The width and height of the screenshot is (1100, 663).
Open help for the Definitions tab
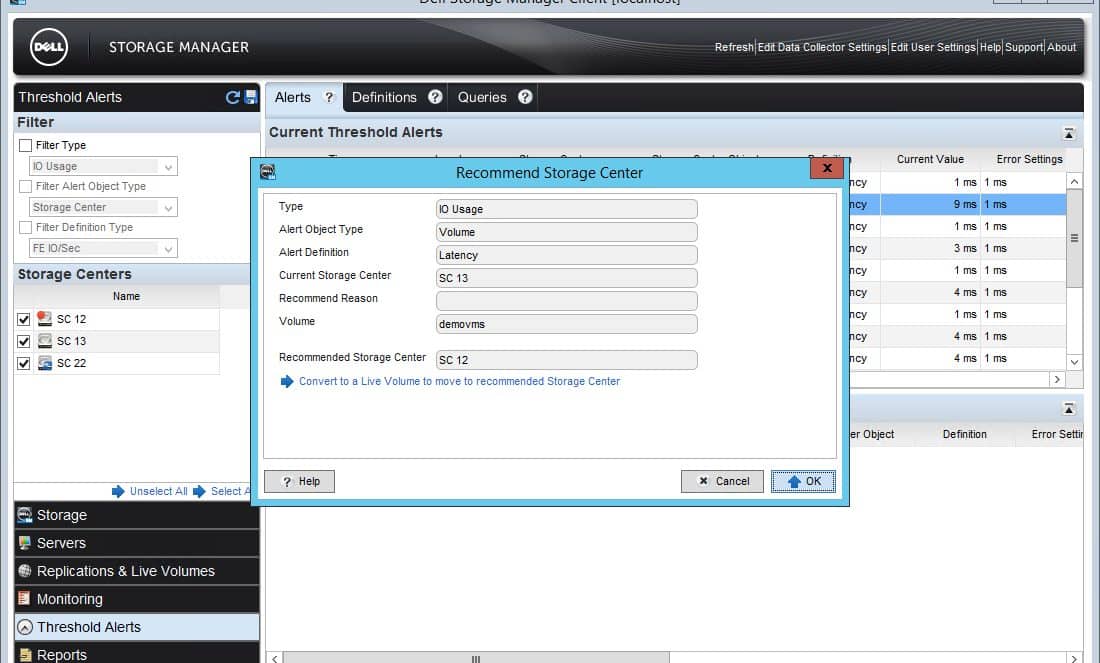435,97
